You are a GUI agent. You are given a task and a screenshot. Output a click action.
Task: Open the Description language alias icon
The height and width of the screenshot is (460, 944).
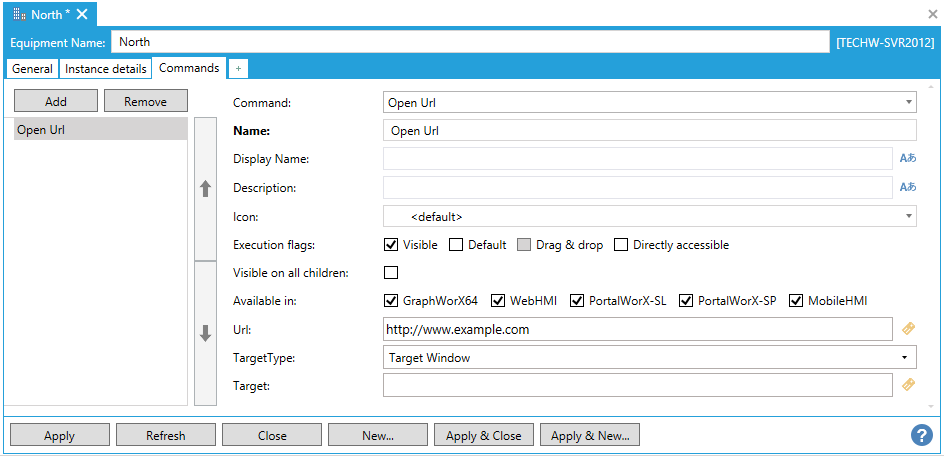pos(907,187)
